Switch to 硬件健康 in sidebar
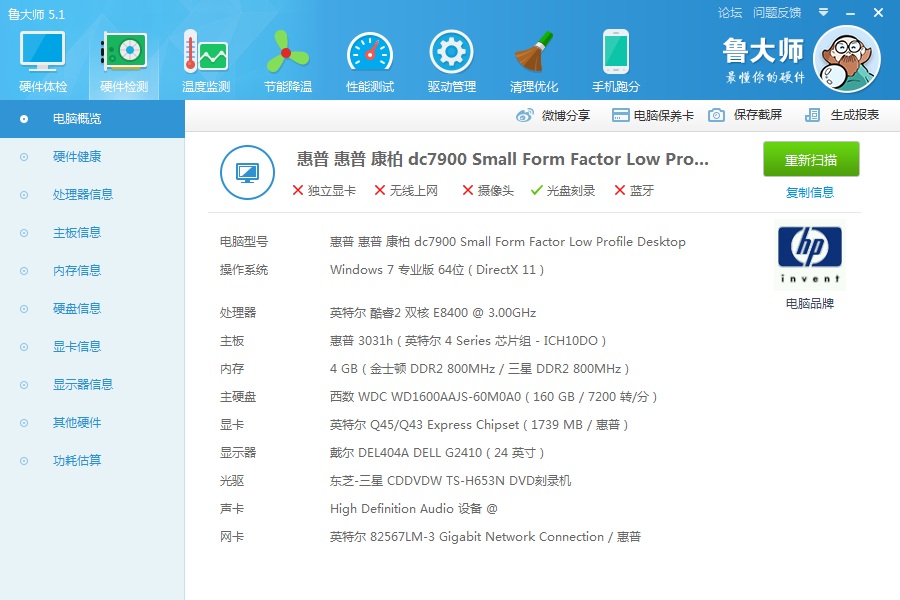 tap(77, 157)
